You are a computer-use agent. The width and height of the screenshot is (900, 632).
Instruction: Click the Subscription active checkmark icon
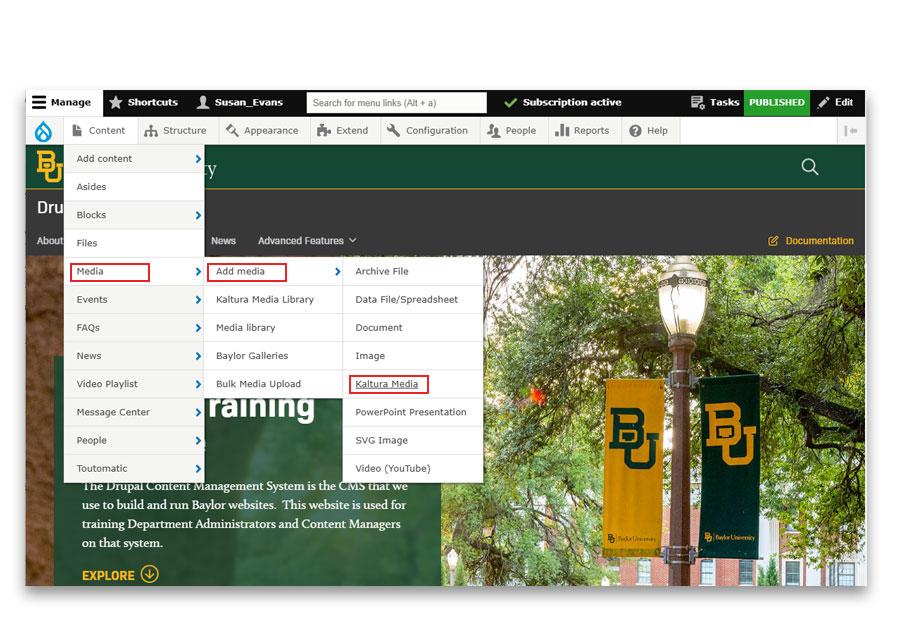(510, 103)
